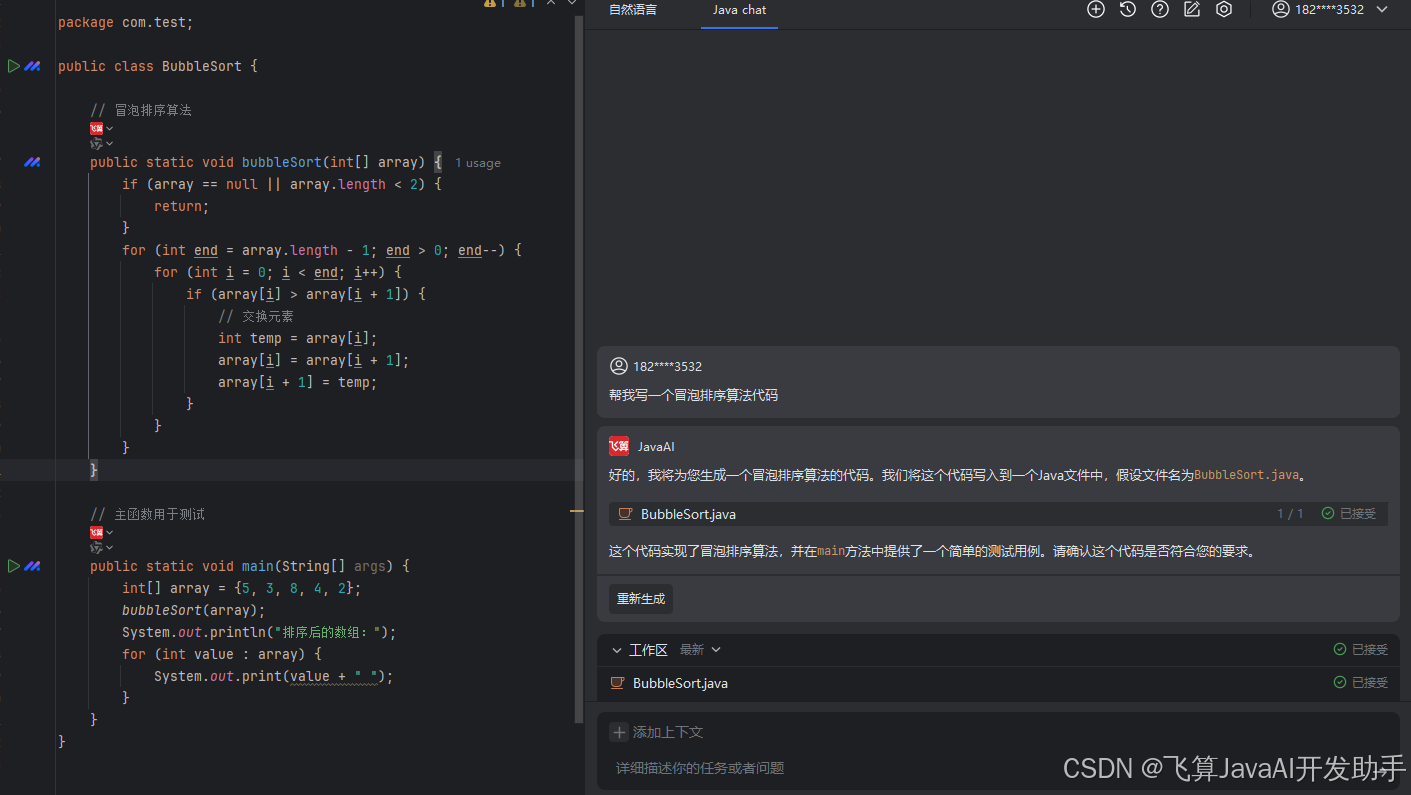
Task: Click the JavaAI red logo in reply
Action: 619,446
